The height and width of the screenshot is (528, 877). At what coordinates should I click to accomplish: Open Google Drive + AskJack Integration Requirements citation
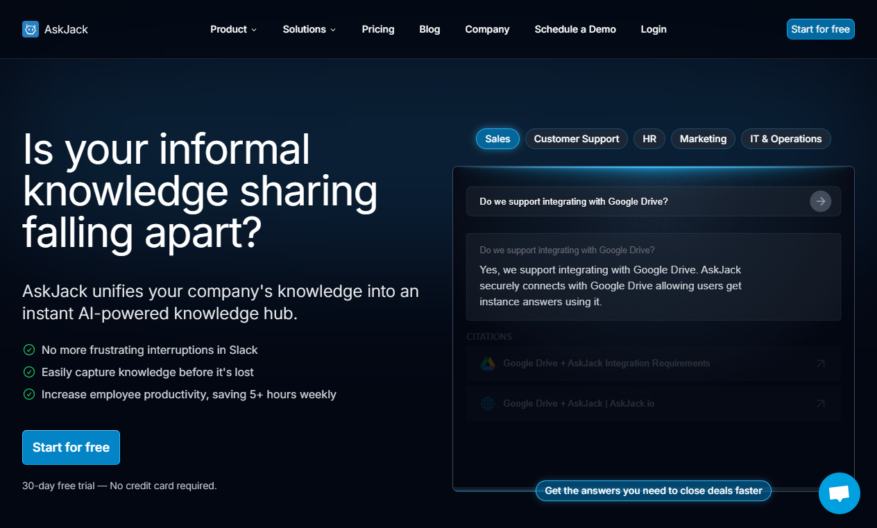coord(653,364)
